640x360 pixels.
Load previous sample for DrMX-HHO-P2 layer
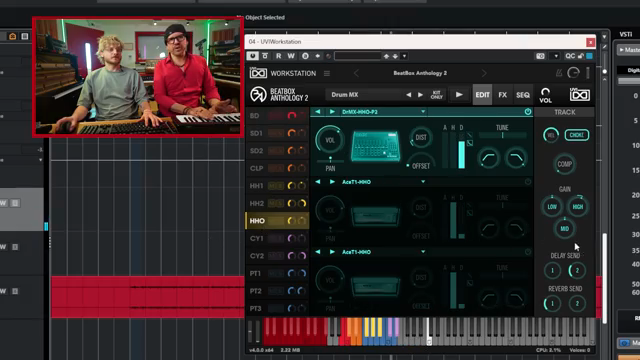318,111
